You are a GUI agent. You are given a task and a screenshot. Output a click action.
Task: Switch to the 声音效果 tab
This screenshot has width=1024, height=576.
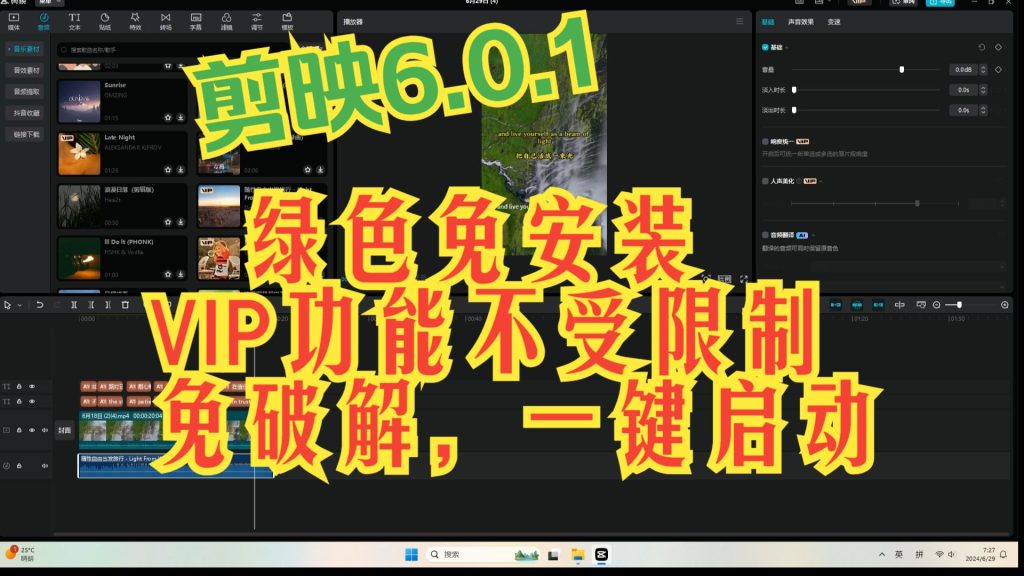click(x=802, y=22)
